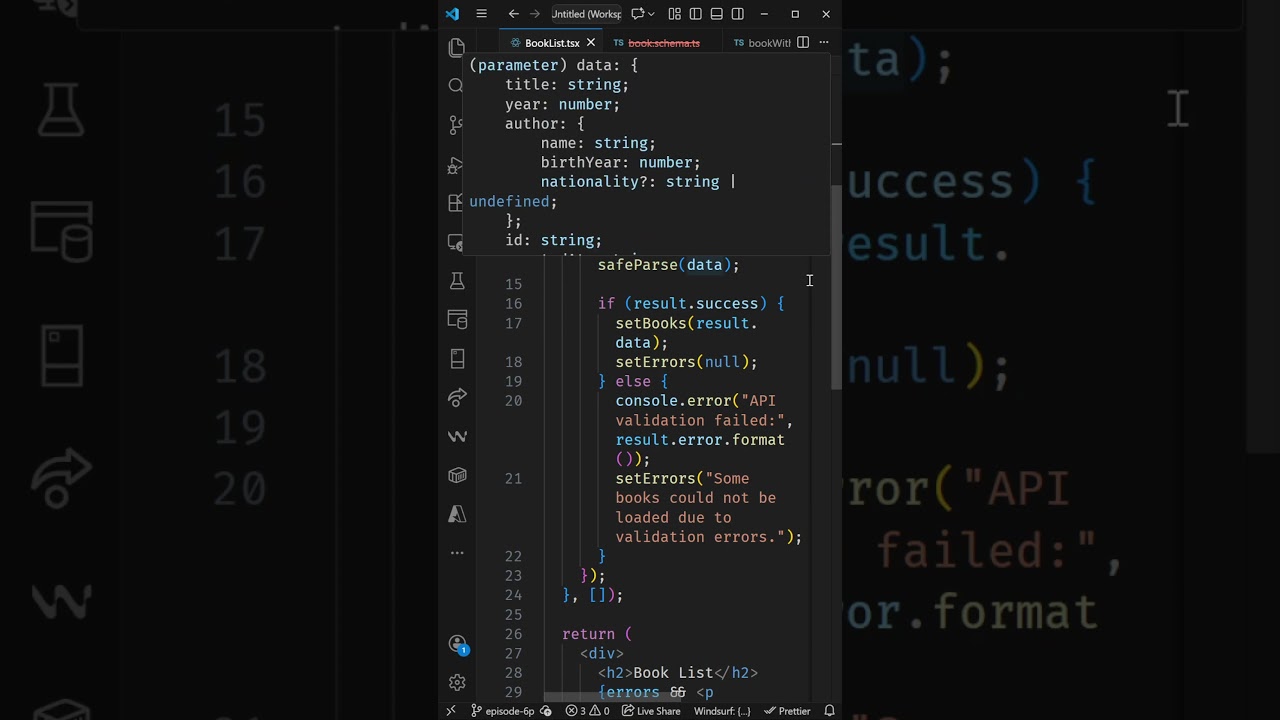
Task: Click 'birthYear' in the hover tooltip
Action: pyautogui.click(x=581, y=162)
